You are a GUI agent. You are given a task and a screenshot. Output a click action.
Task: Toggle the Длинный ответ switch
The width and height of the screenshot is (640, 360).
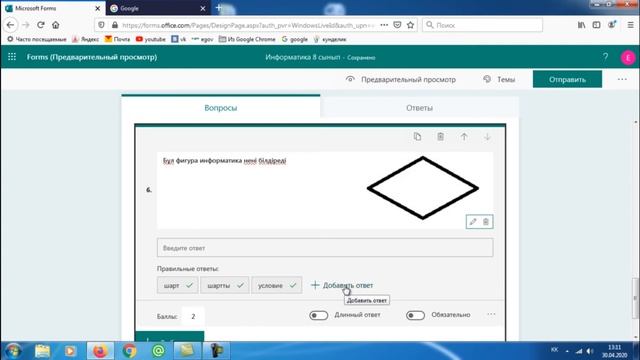tap(318, 315)
